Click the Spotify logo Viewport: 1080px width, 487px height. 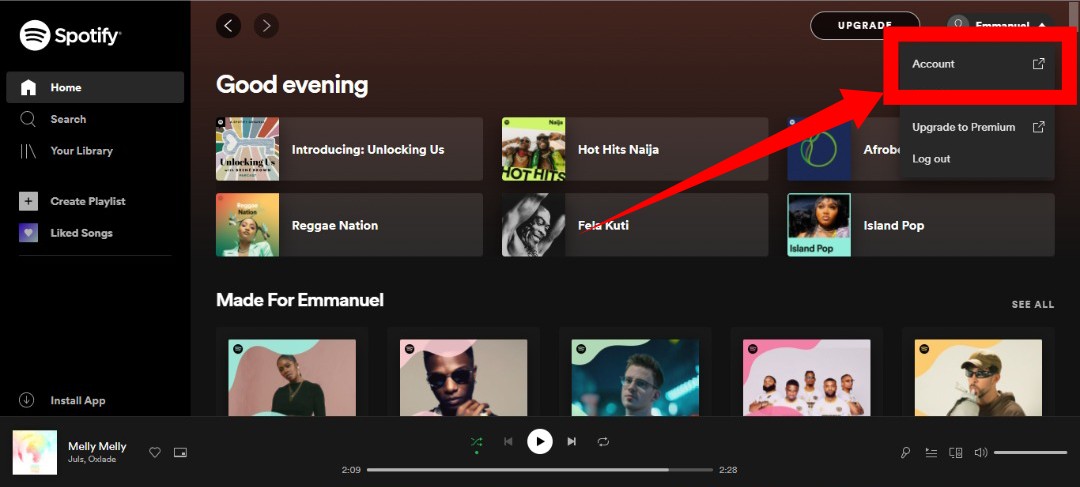(x=70, y=35)
